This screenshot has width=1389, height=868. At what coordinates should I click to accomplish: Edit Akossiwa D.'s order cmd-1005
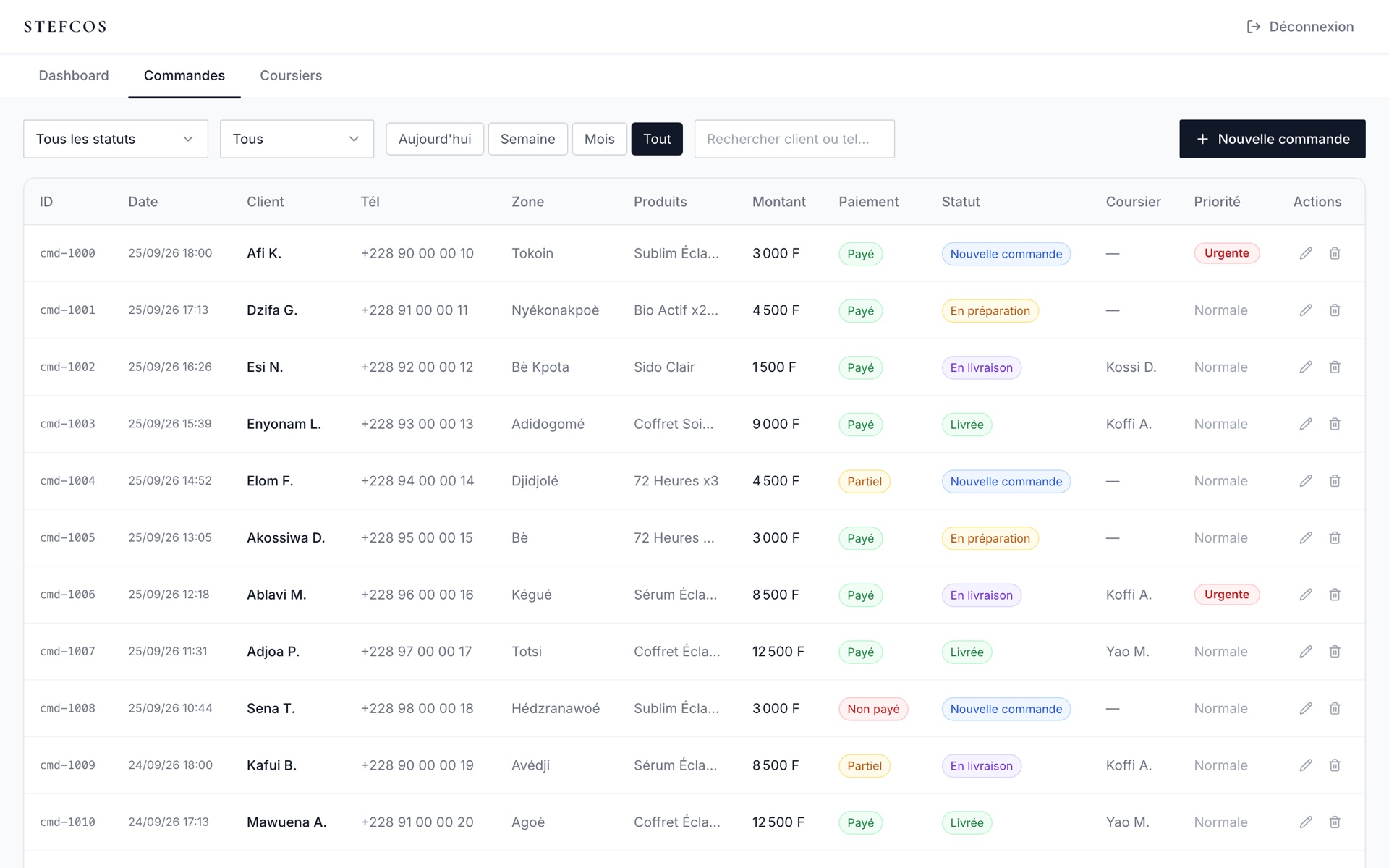coord(1306,537)
